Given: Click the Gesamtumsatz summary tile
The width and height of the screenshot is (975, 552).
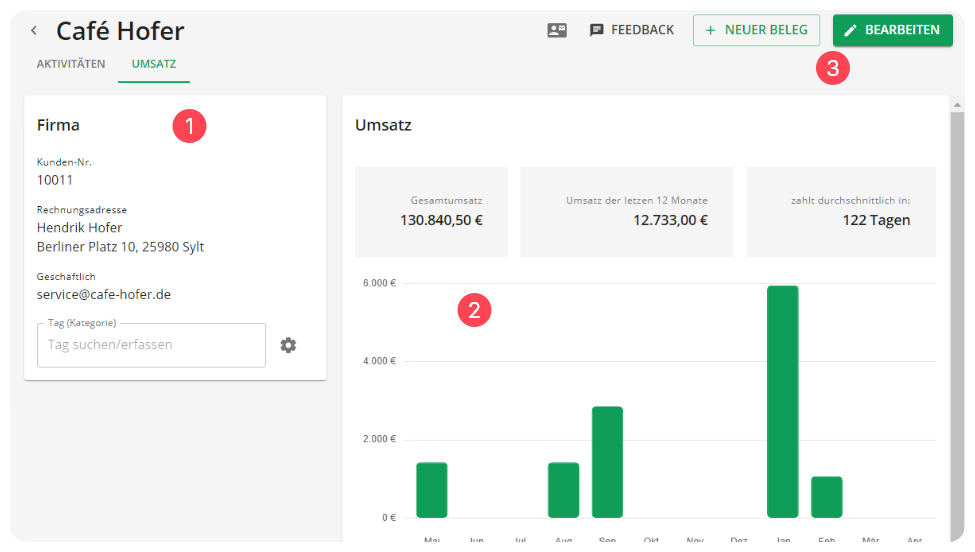Looking at the screenshot, I should (431, 211).
